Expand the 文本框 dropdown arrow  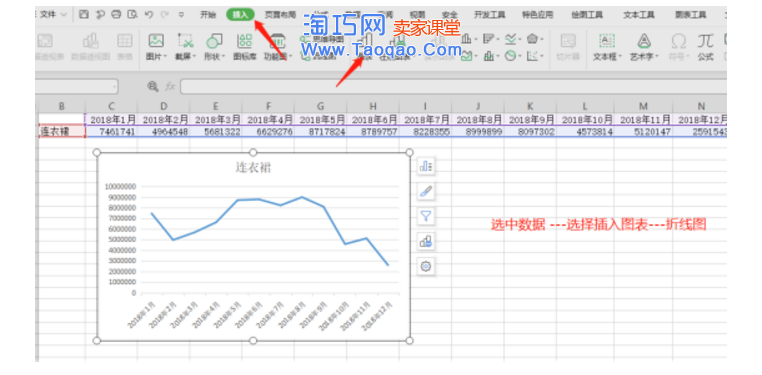pyautogui.click(x=621, y=57)
